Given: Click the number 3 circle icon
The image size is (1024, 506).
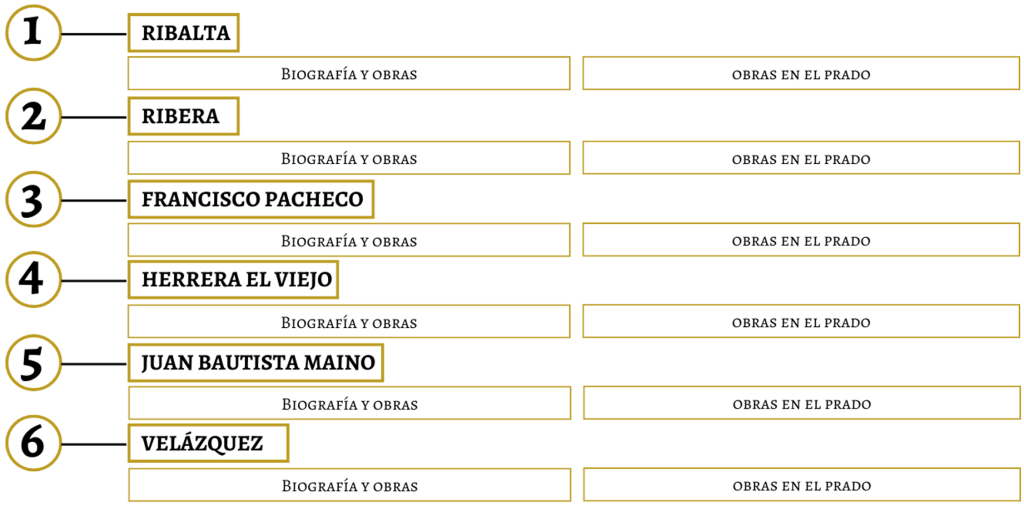Looking at the screenshot, I should coord(33,199).
